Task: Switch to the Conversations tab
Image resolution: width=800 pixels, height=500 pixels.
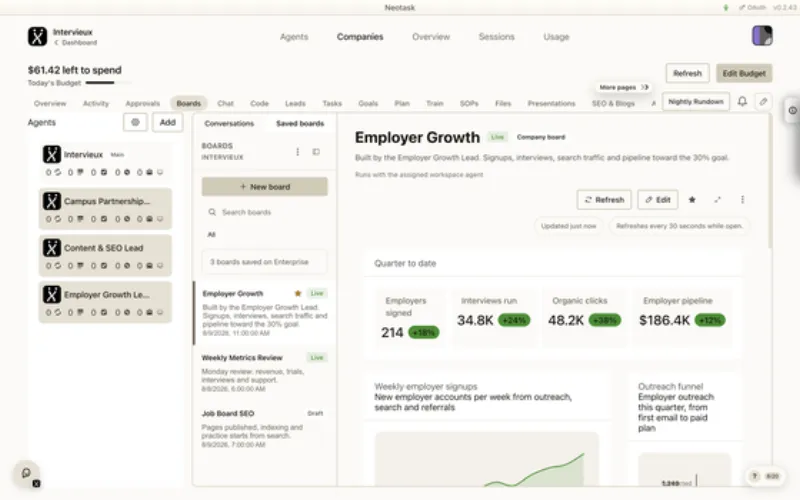Action: [x=229, y=123]
